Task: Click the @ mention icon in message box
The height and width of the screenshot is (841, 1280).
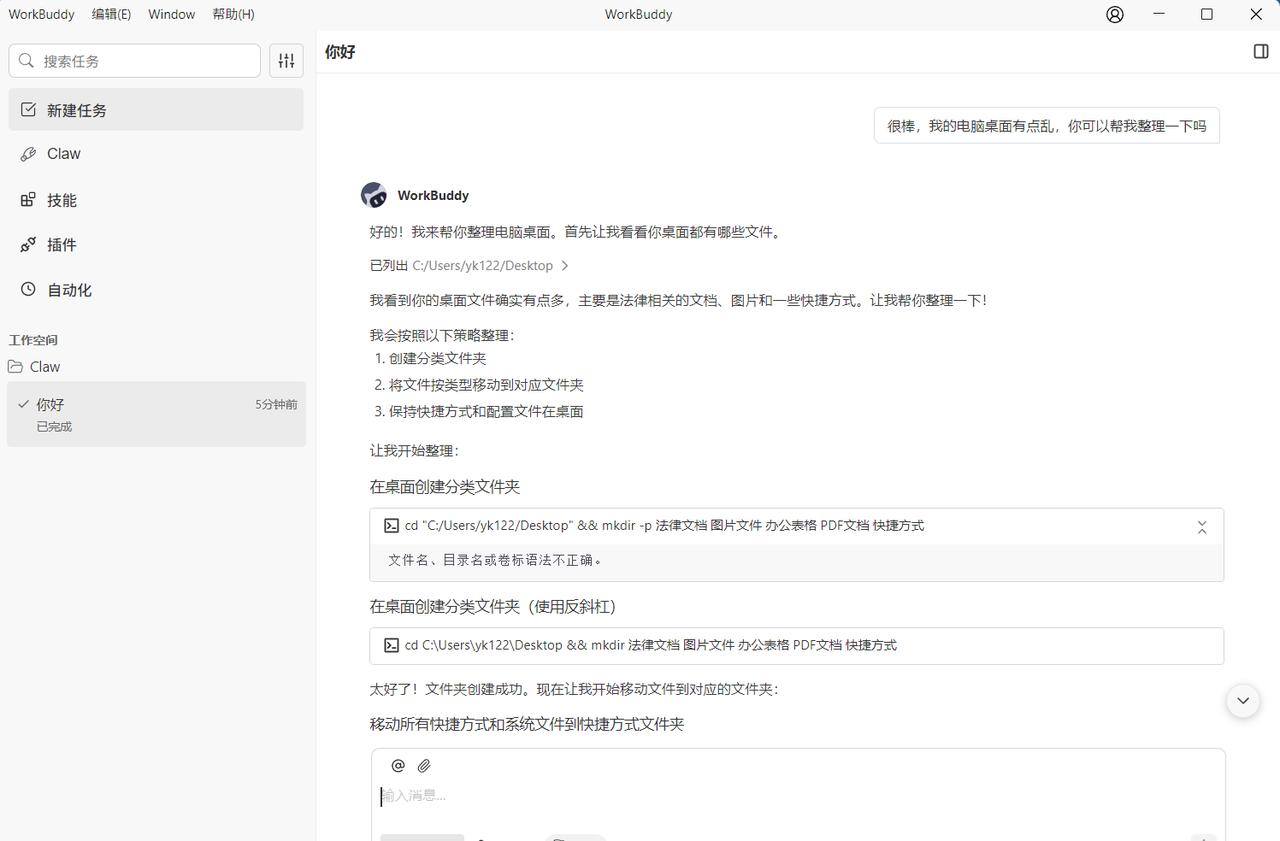Action: pos(398,765)
